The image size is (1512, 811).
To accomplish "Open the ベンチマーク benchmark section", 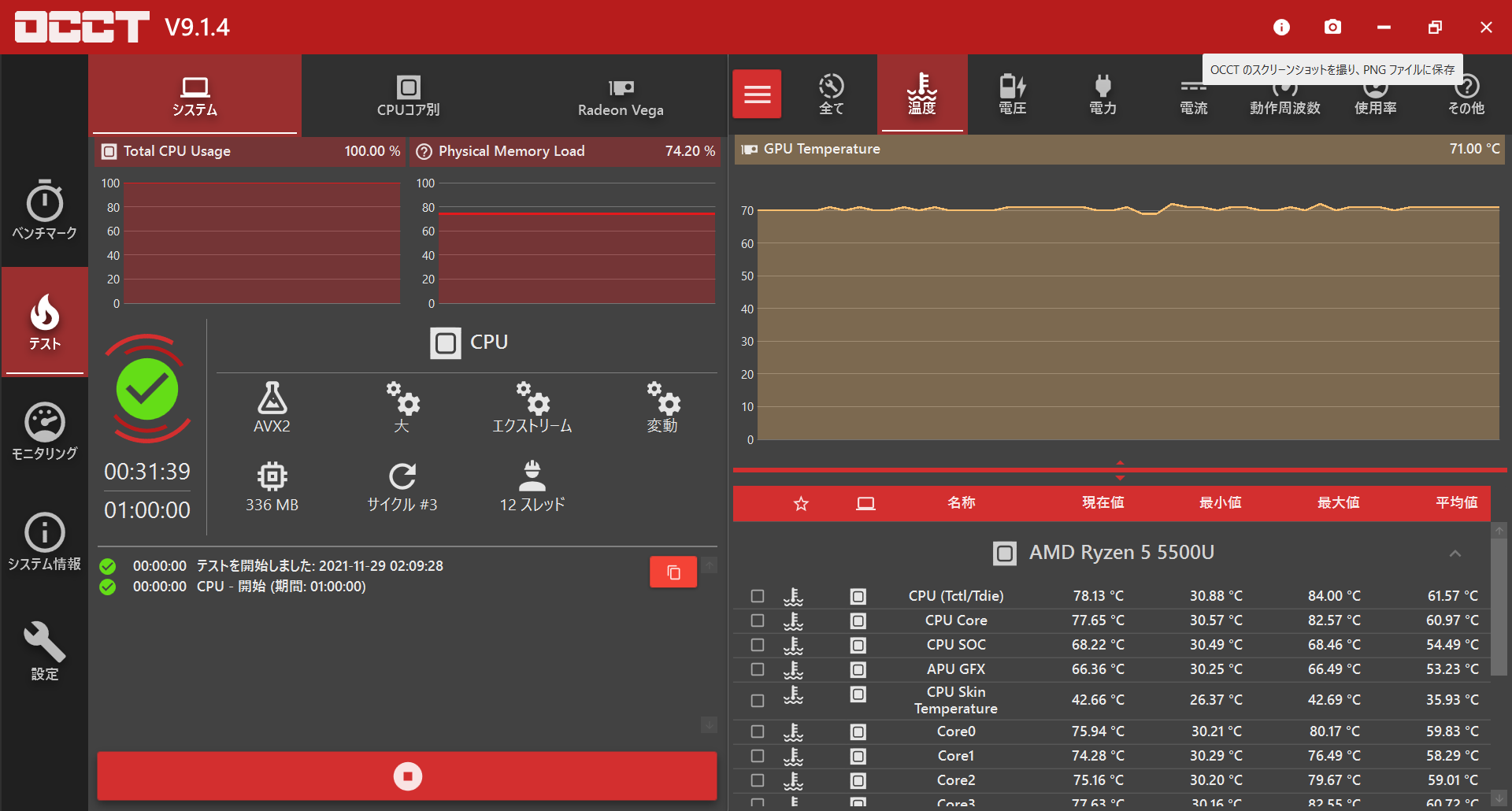I will click(44, 210).
